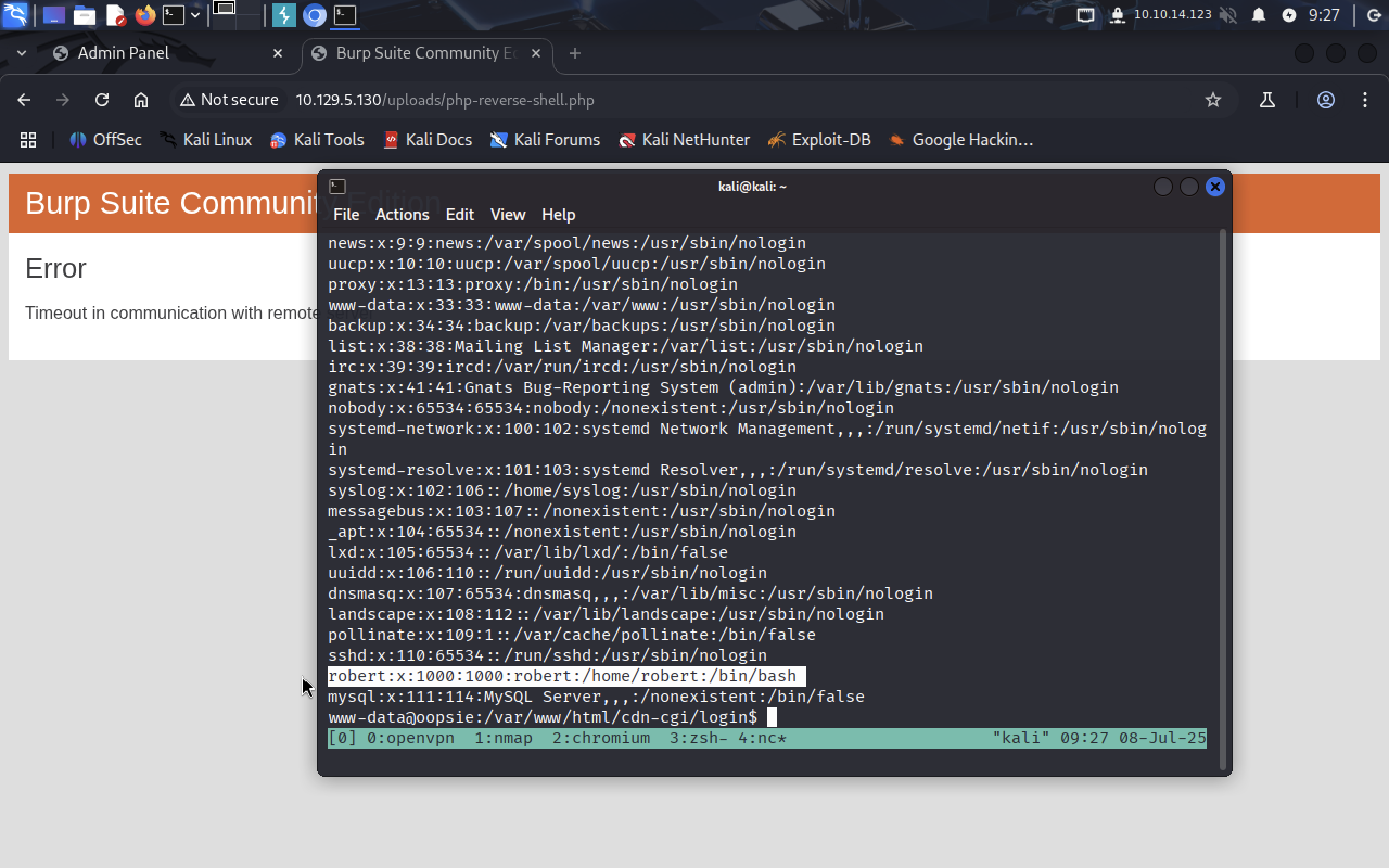Open the terminal Actions menu
This screenshot has height=868, width=1389.
(402, 215)
